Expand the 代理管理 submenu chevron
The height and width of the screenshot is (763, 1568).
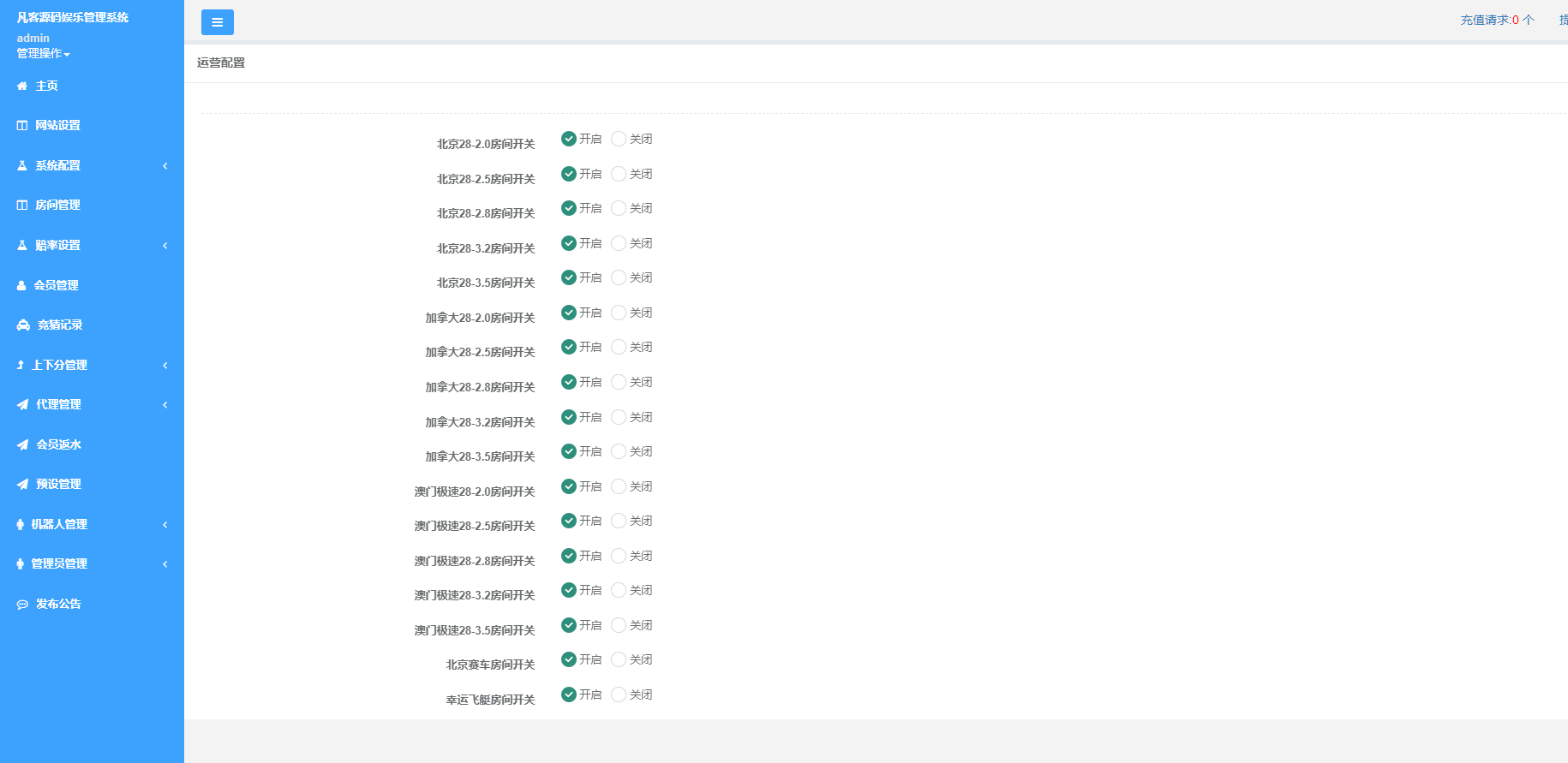click(x=165, y=404)
